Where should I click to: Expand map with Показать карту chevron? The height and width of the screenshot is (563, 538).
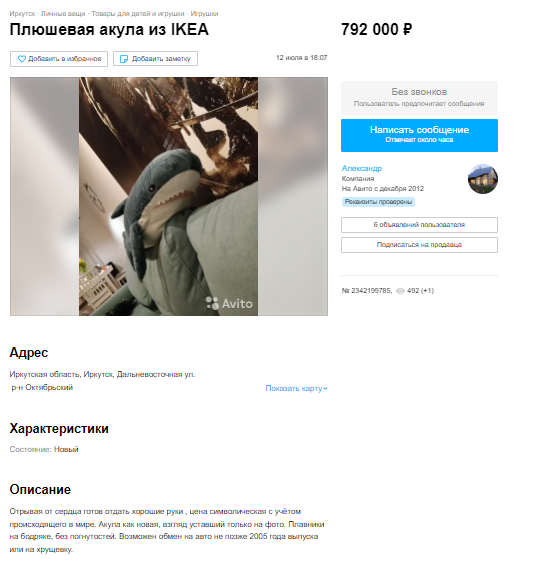[325, 388]
